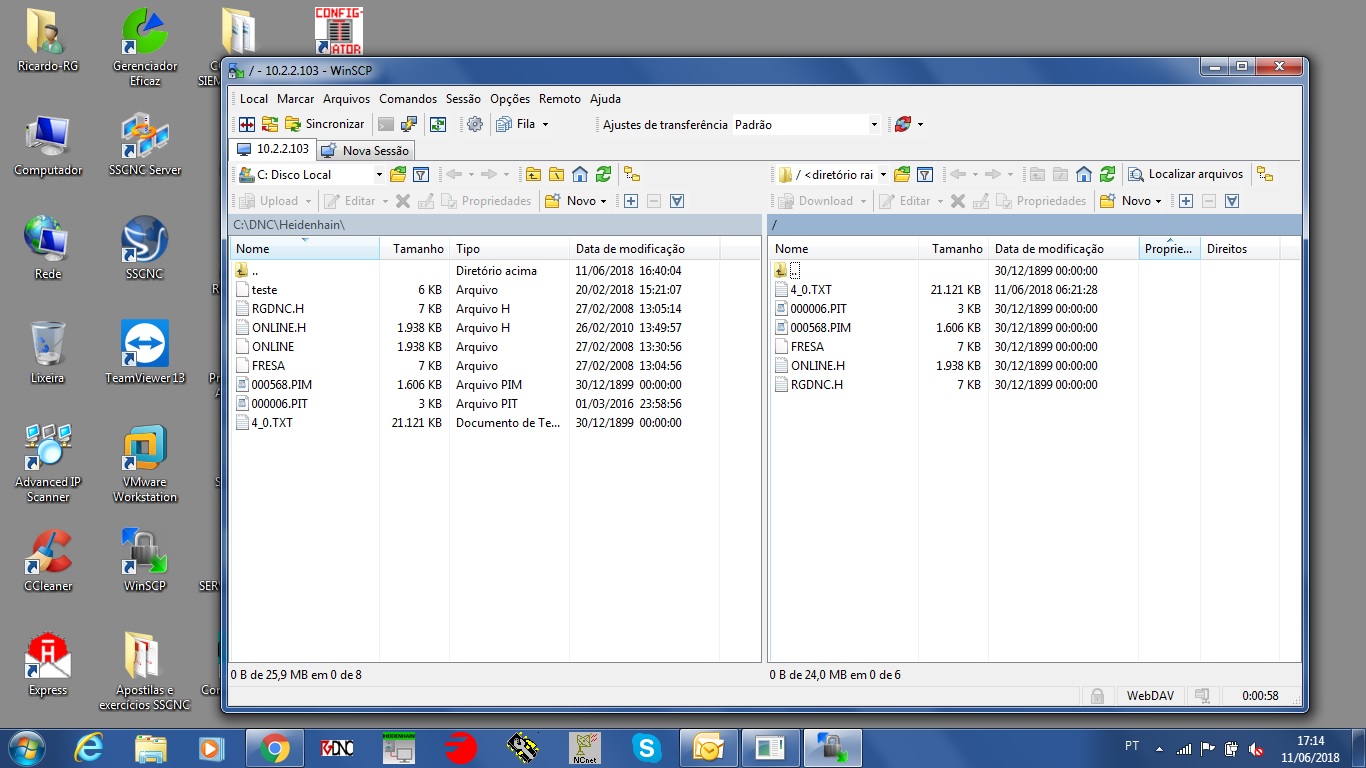Open the local panel file filter
Screen dimensions: 1366x768
click(421, 174)
